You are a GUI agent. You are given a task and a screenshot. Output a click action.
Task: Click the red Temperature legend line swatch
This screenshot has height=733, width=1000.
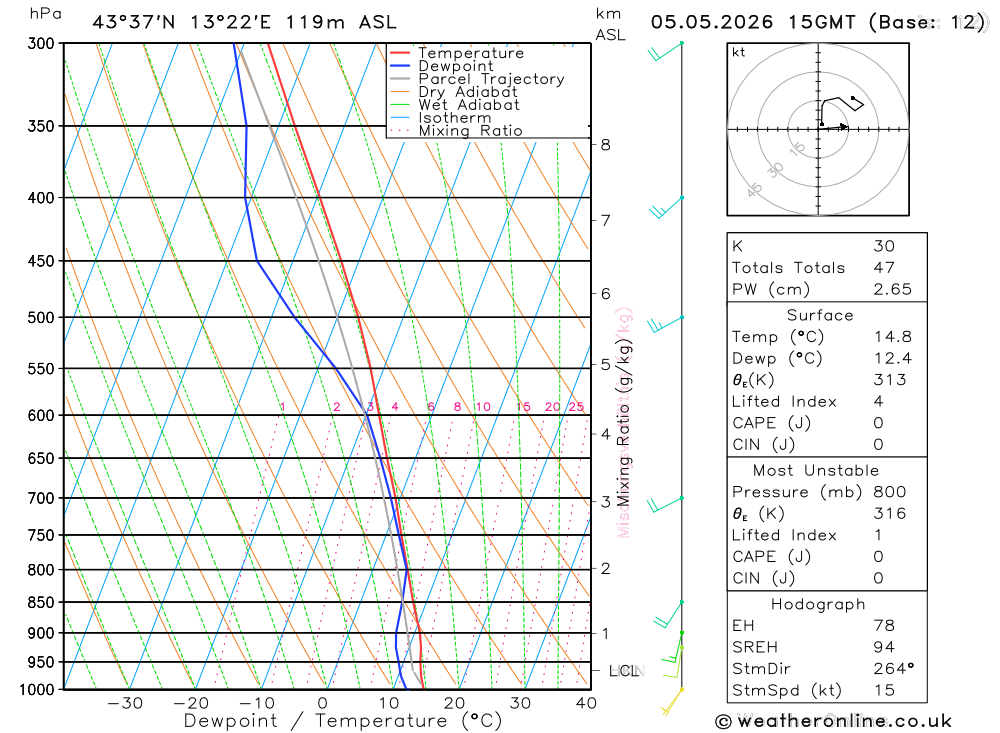point(400,53)
